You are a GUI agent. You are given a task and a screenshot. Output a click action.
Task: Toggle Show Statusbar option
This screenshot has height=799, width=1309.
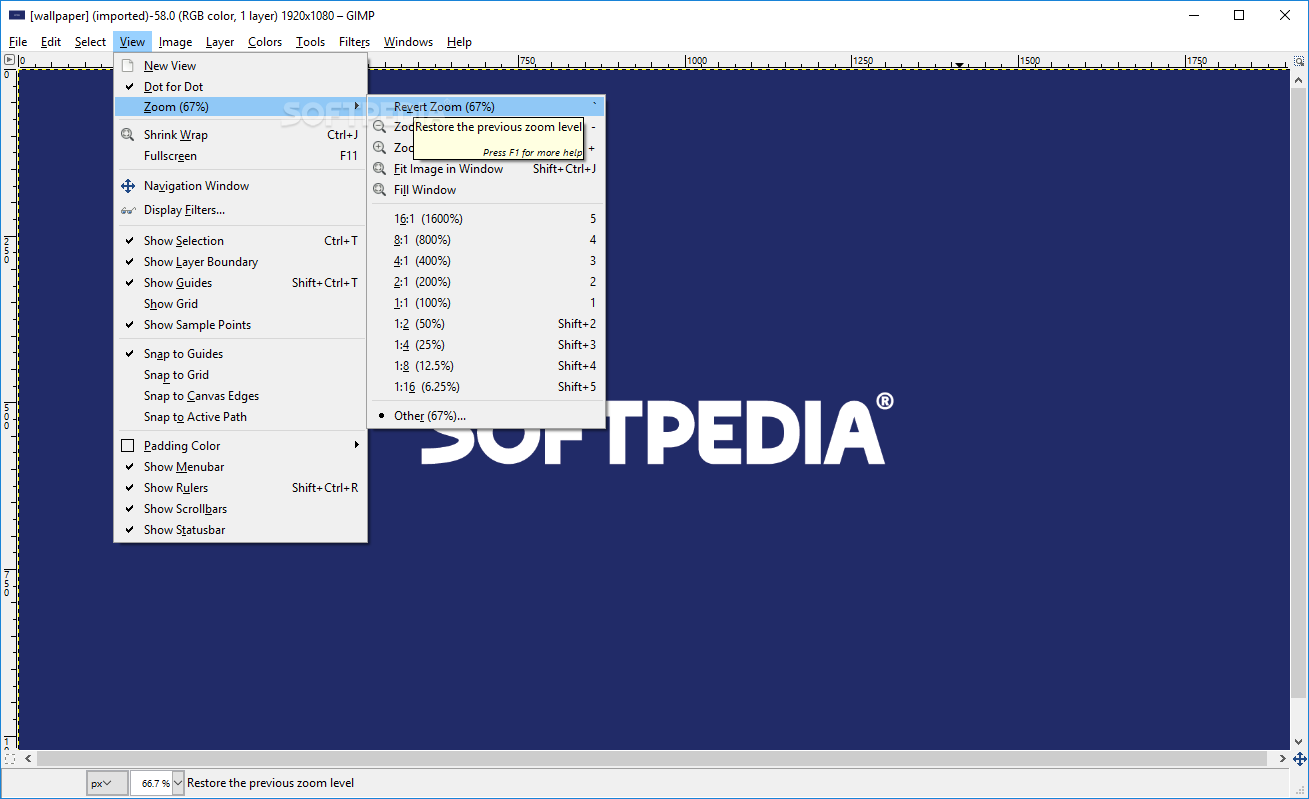(240, 530)
